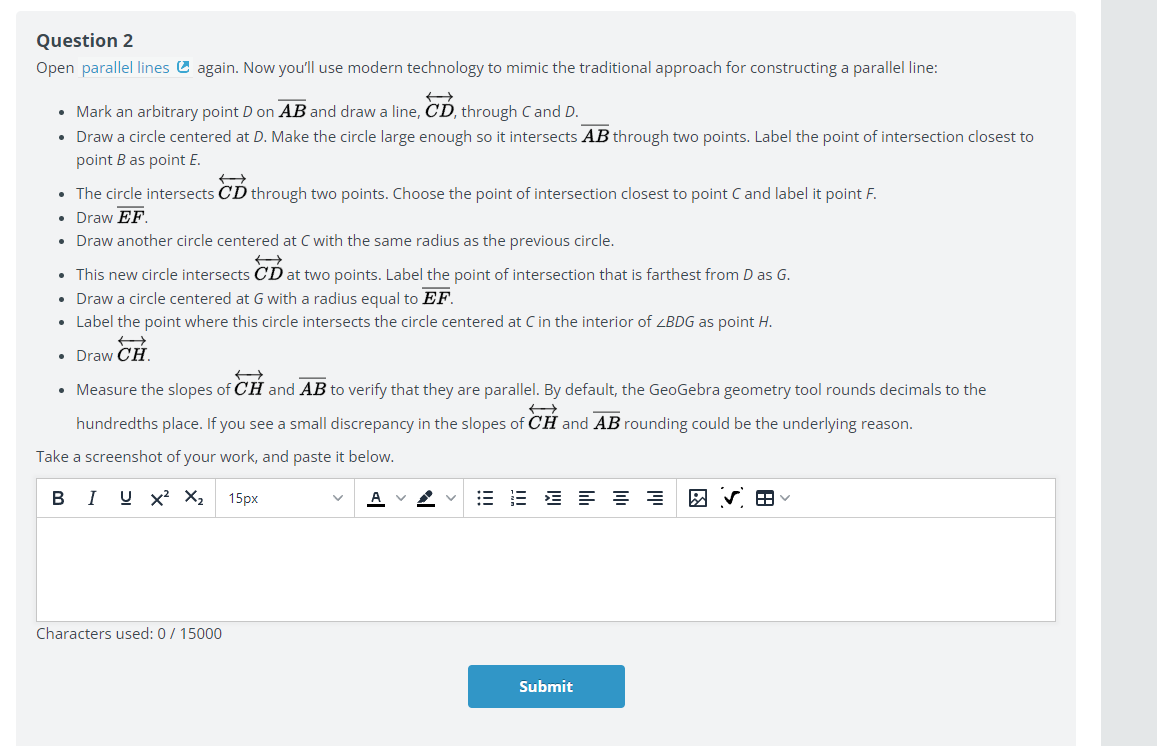Center align the text
This screenshot has height=746, width=1157.
621,498
